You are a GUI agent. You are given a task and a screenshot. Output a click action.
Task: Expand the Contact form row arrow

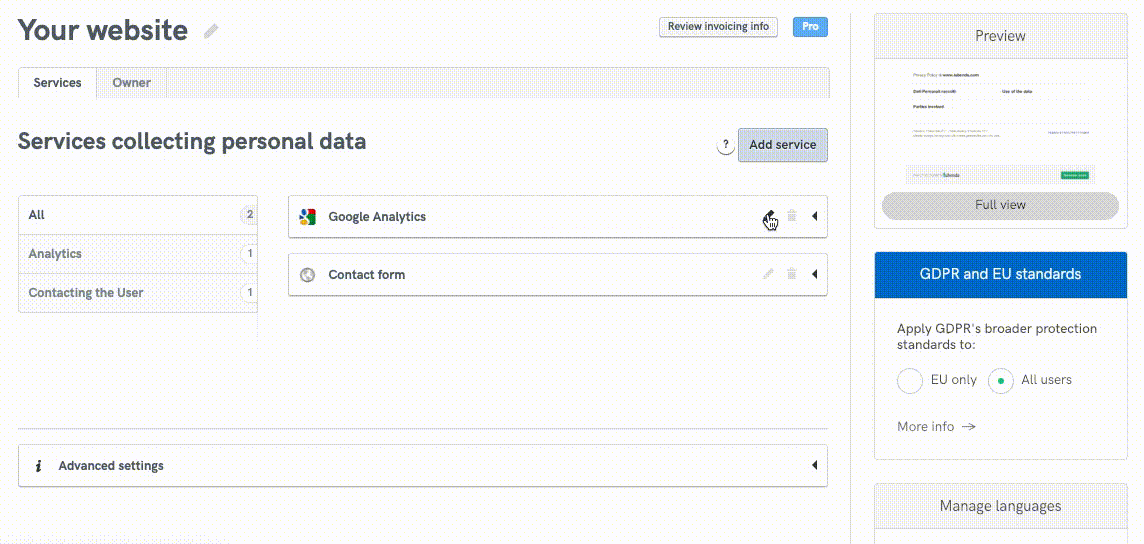(x=814, y=274)
